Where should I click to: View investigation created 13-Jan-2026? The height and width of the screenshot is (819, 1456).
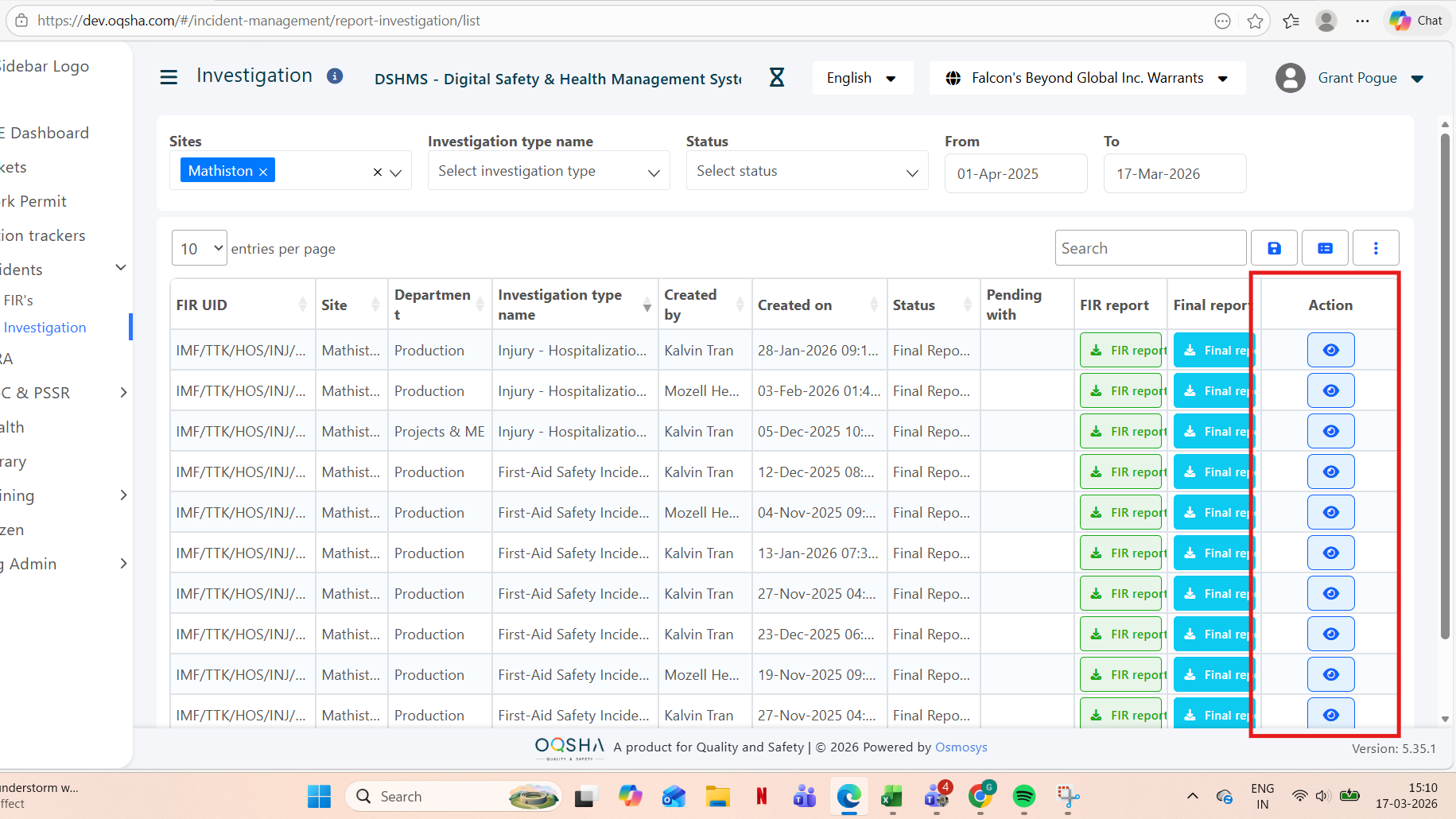(1330, 553)
